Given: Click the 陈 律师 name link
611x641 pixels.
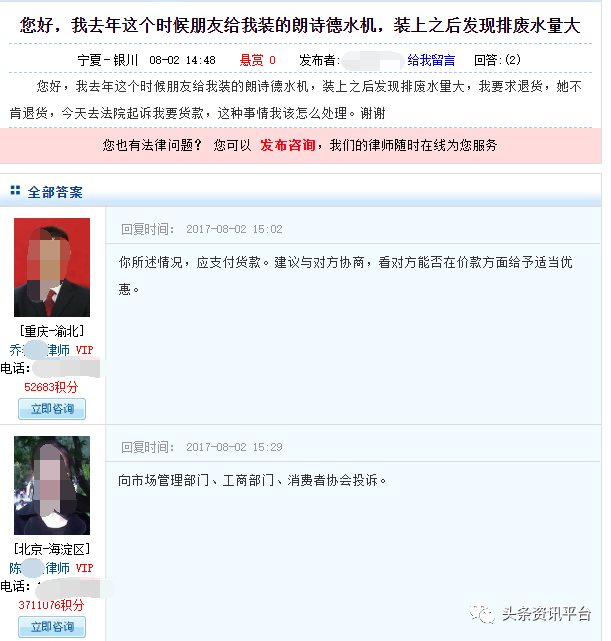Looking at the screenshot, I should (40, 568).
